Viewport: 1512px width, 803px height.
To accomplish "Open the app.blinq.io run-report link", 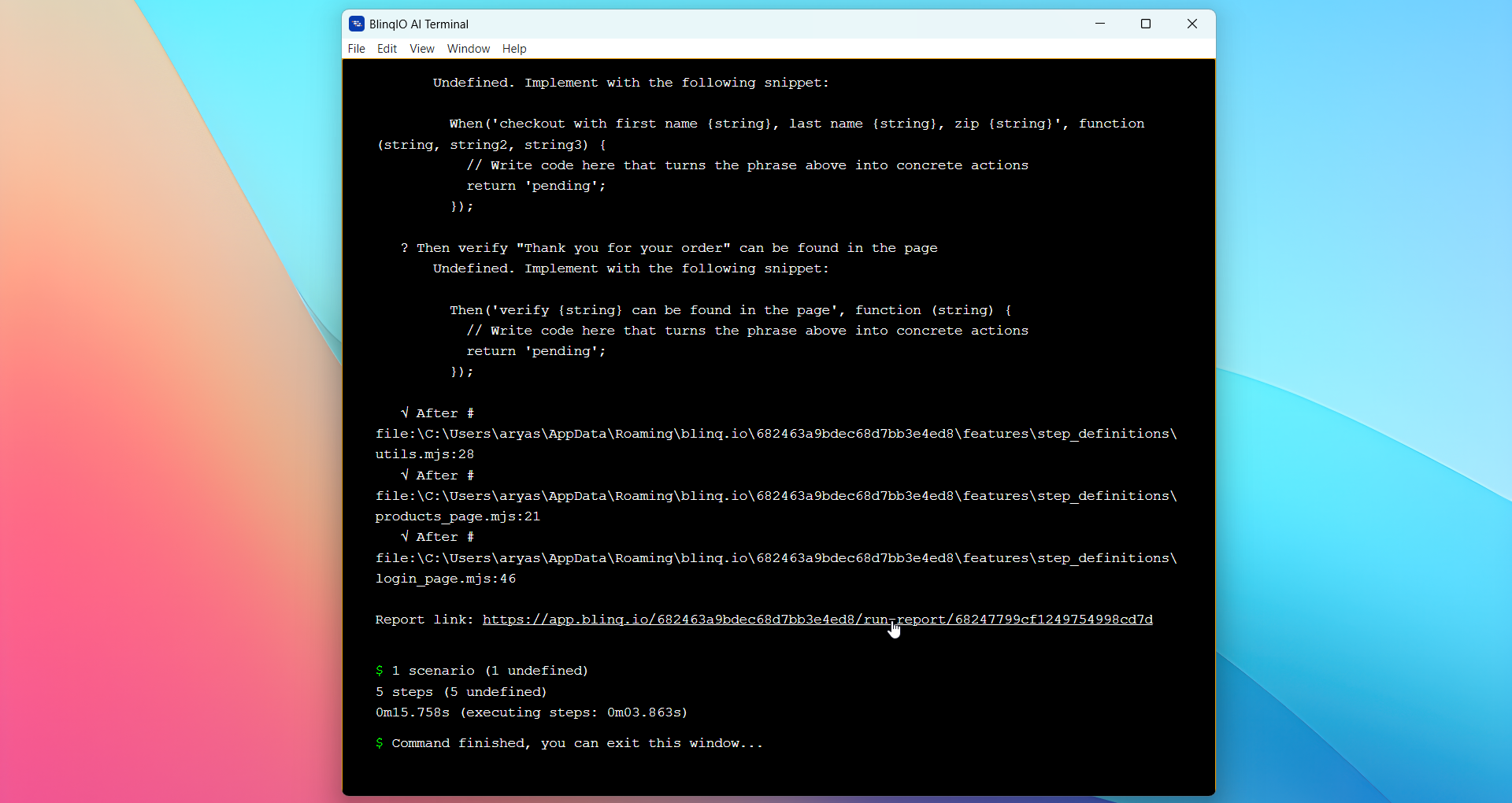I will click(817, 620).
